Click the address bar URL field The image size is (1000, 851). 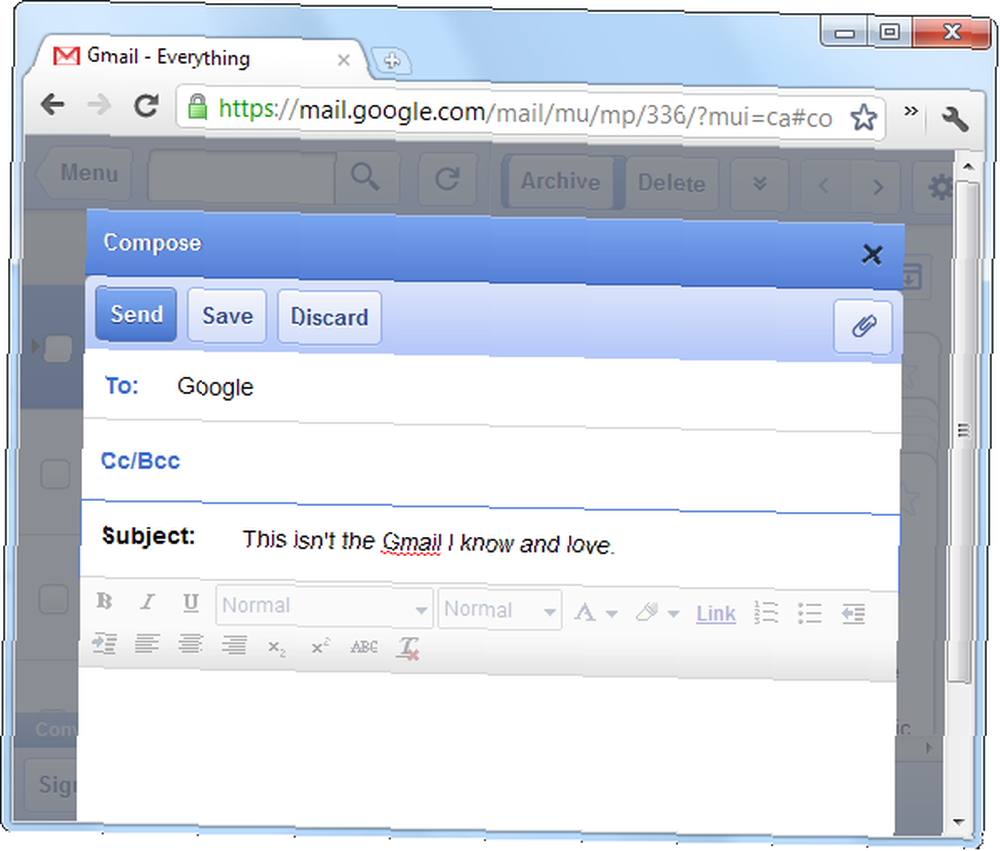pyautogui.click(x=533, y=114)
